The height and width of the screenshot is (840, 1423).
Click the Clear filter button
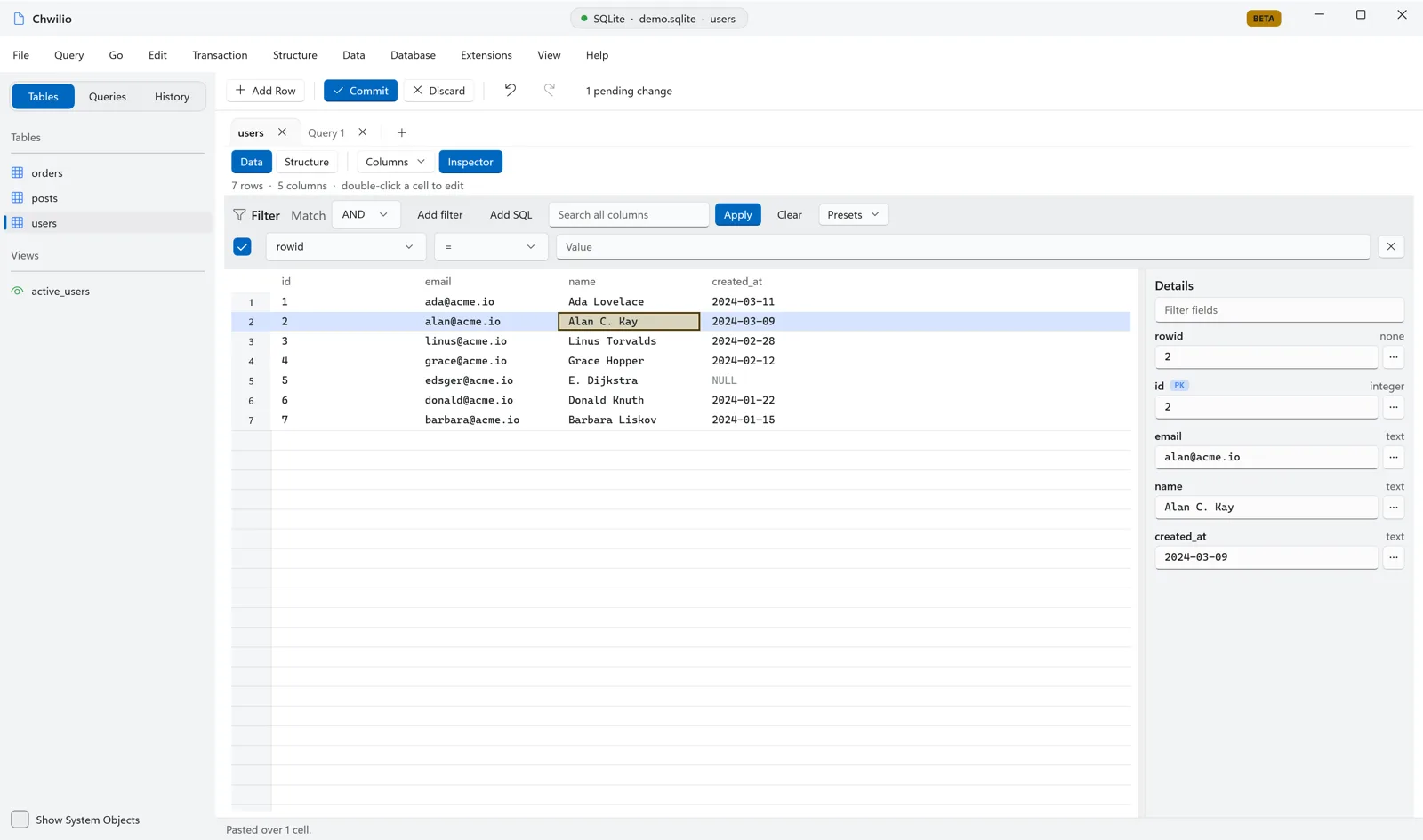pyautogui.click(x=789, y=214)
